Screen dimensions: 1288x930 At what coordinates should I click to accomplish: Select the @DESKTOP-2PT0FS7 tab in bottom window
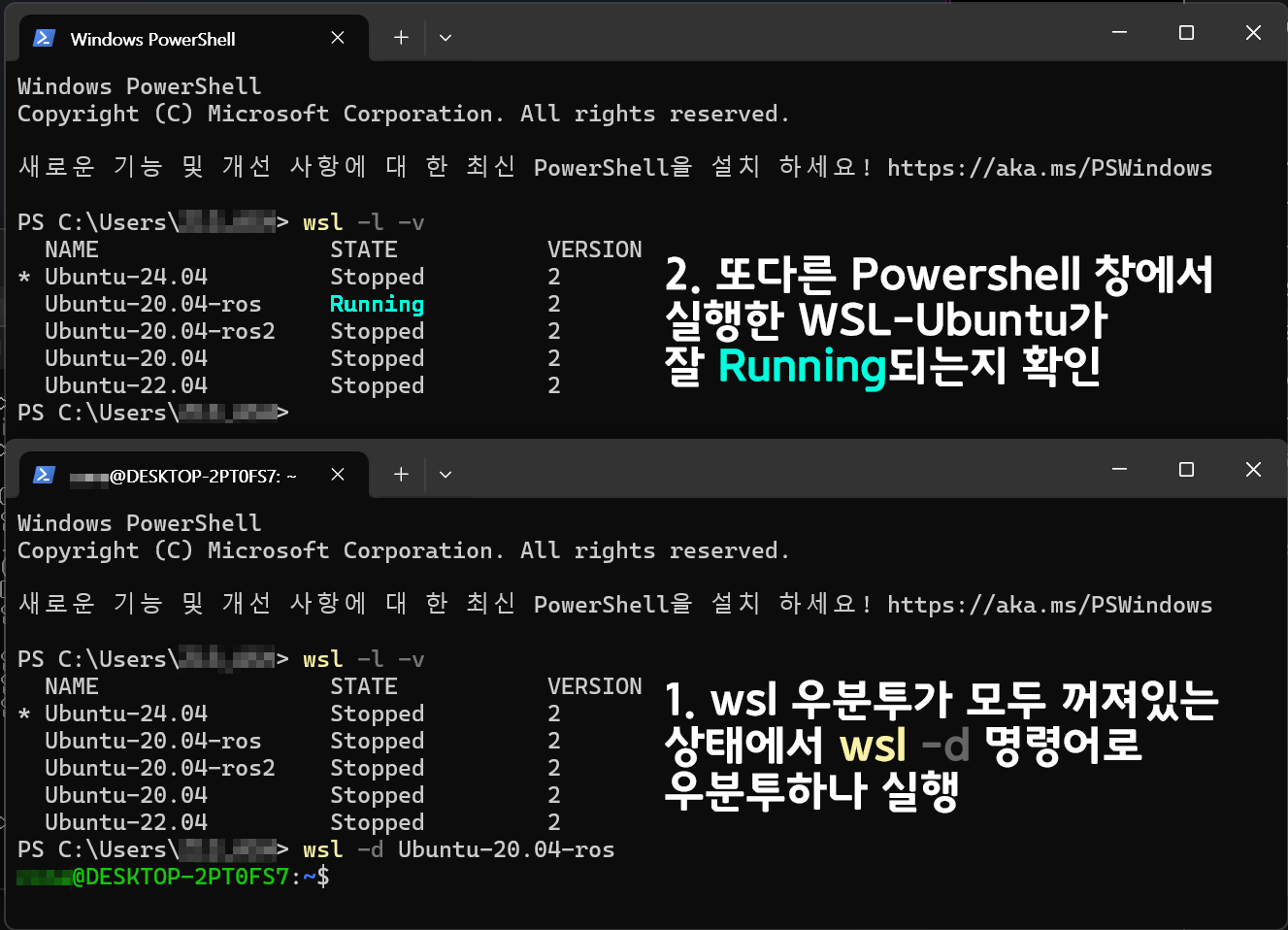click(x=193, y=475)
